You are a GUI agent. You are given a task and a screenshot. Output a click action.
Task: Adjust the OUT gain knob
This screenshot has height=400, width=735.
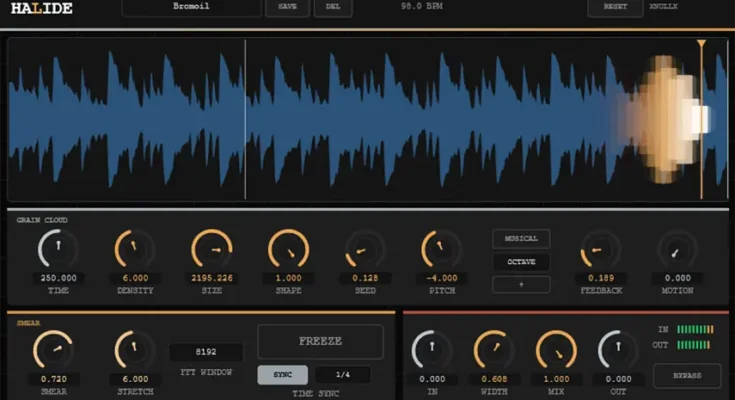click(618, 350)
